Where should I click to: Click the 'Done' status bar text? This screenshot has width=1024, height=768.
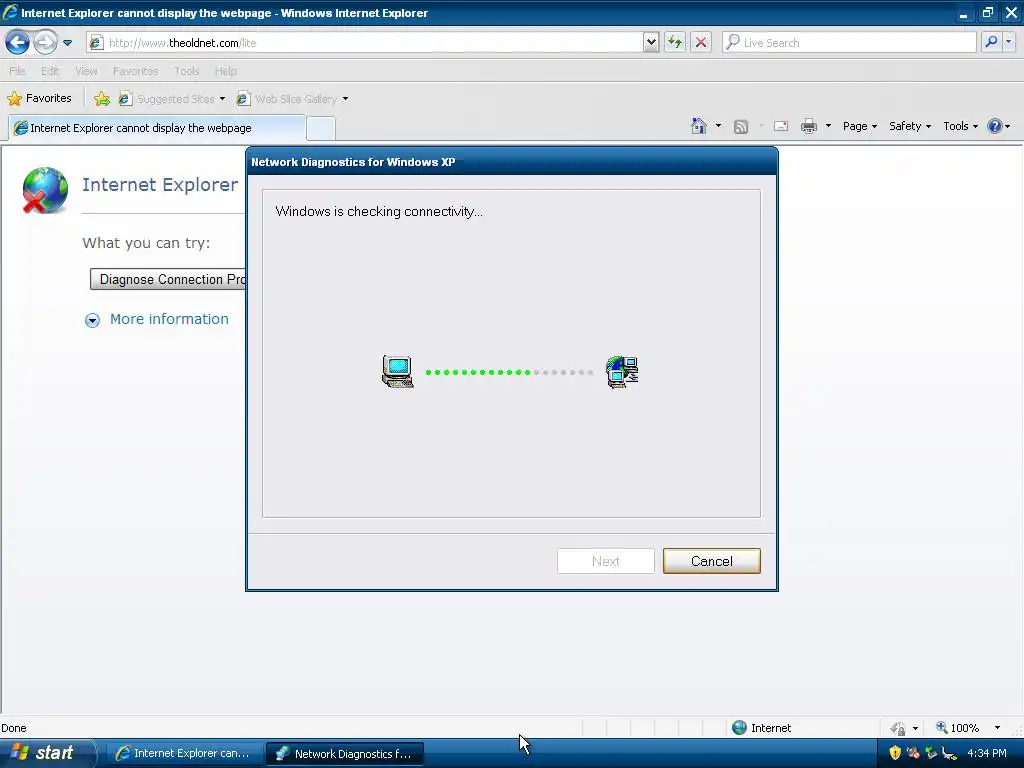click(x=14, y=728)
